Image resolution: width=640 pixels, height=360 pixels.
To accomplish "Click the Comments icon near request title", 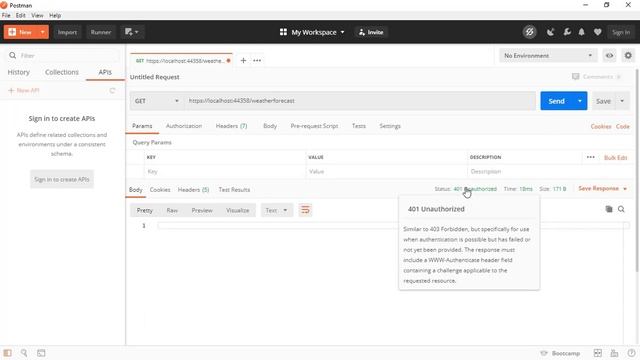I will (x=576, y=77).
